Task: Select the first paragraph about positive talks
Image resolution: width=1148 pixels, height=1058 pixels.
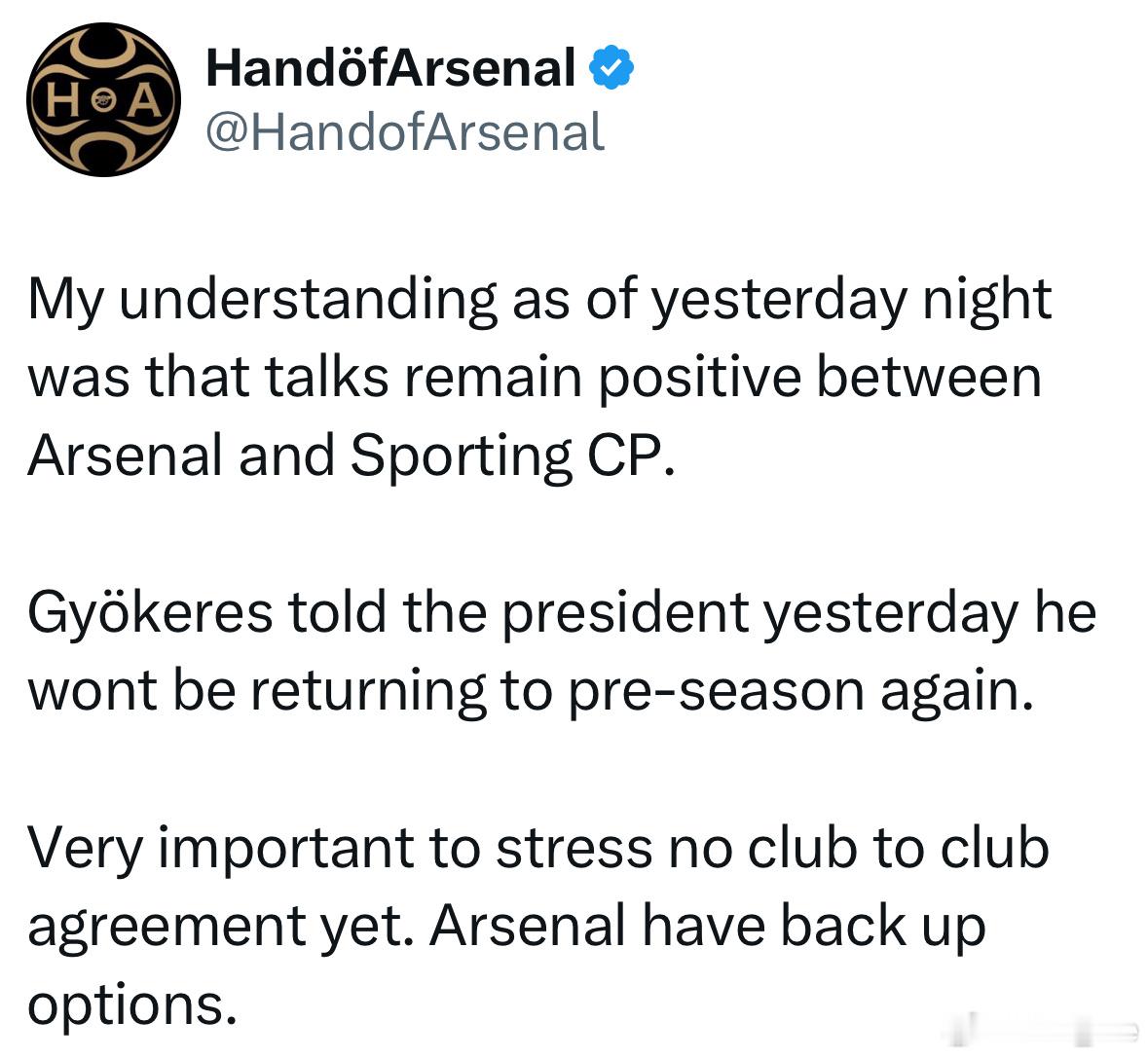Action: [540, 378]
